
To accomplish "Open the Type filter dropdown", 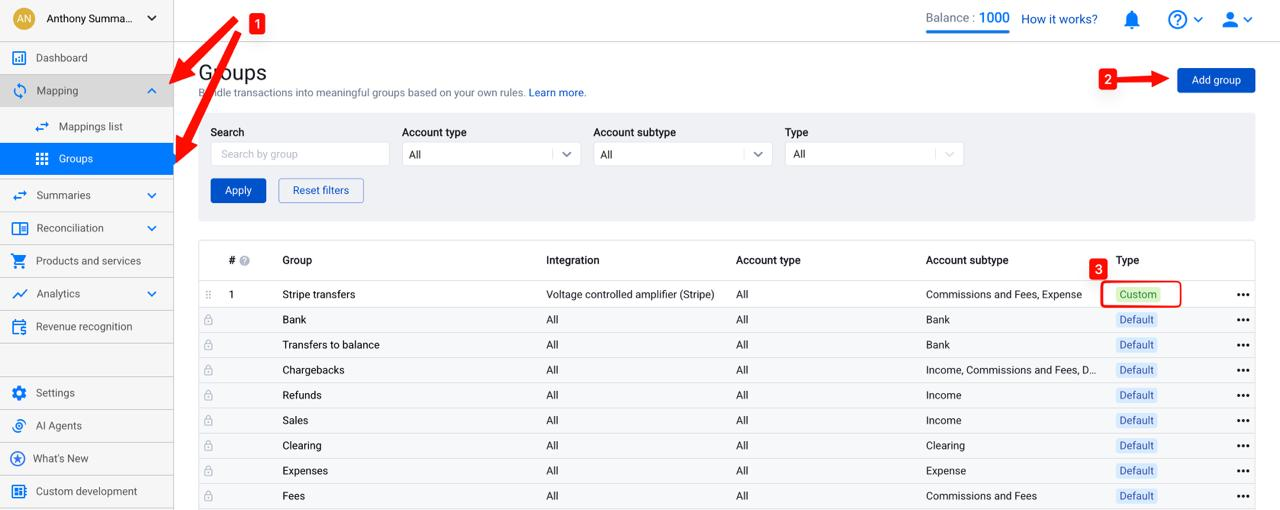I will 874,154.
